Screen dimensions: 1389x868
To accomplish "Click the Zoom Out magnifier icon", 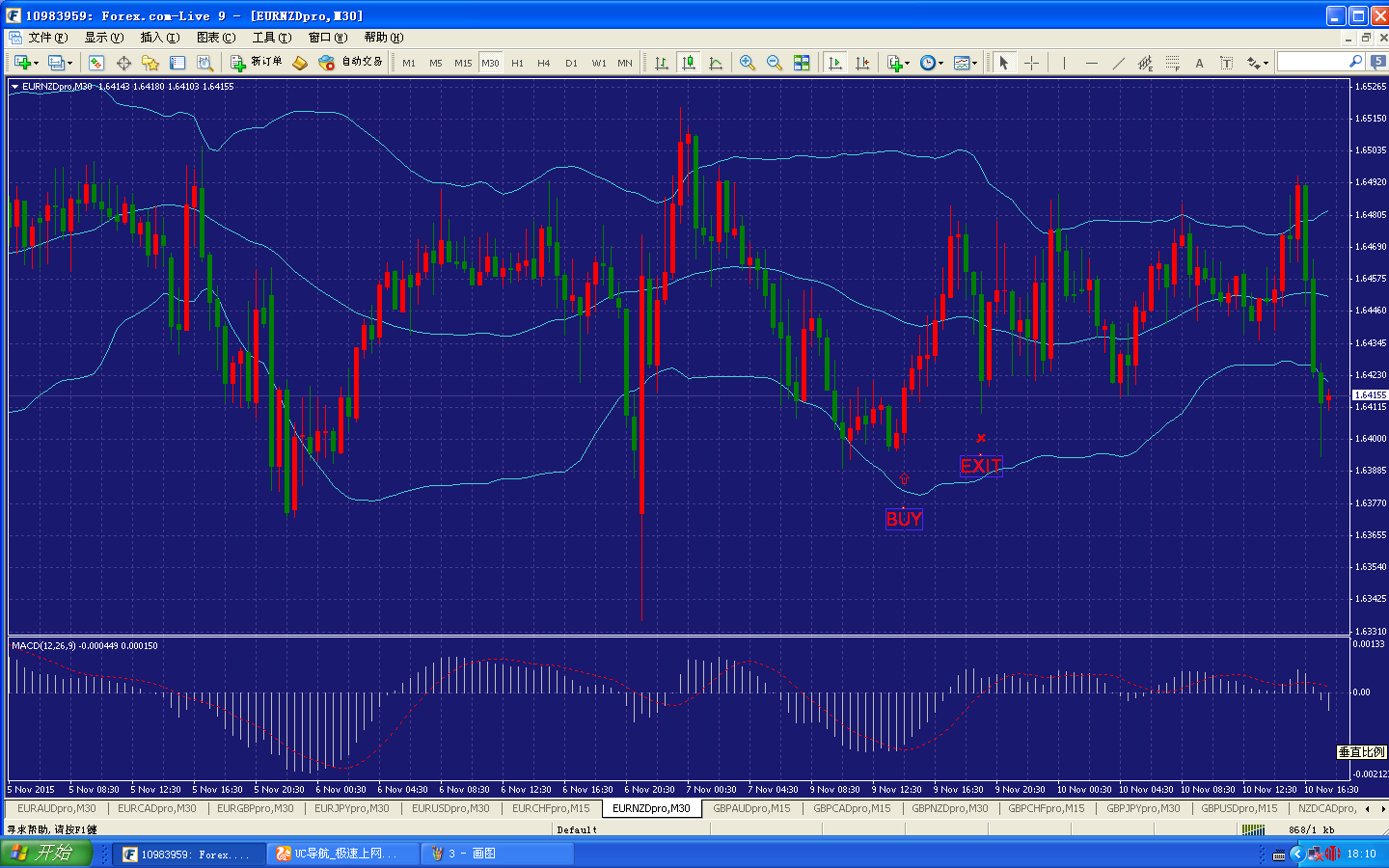I will [x=775, y=63].
